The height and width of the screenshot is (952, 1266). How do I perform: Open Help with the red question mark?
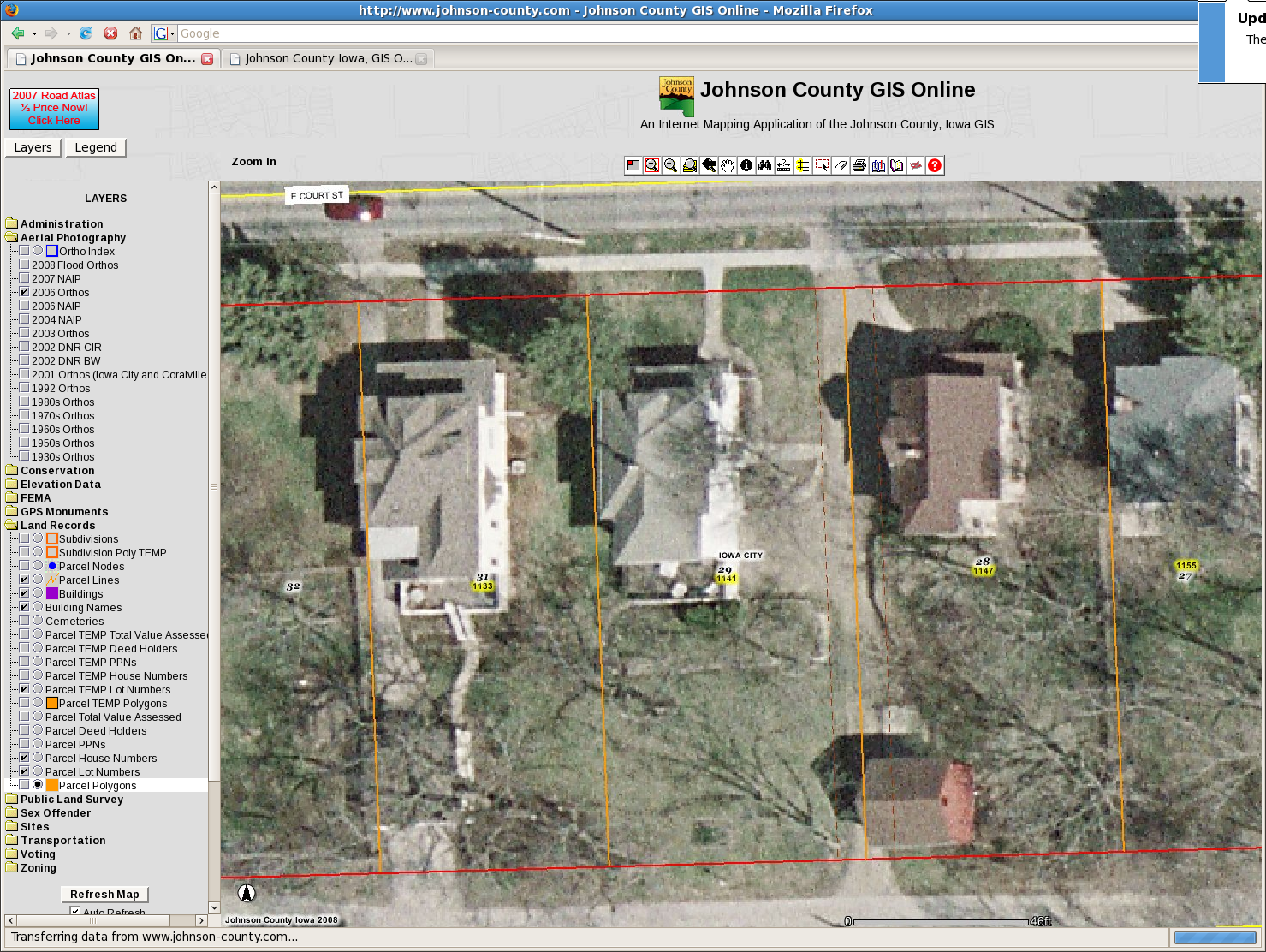[x=935, y=165]
